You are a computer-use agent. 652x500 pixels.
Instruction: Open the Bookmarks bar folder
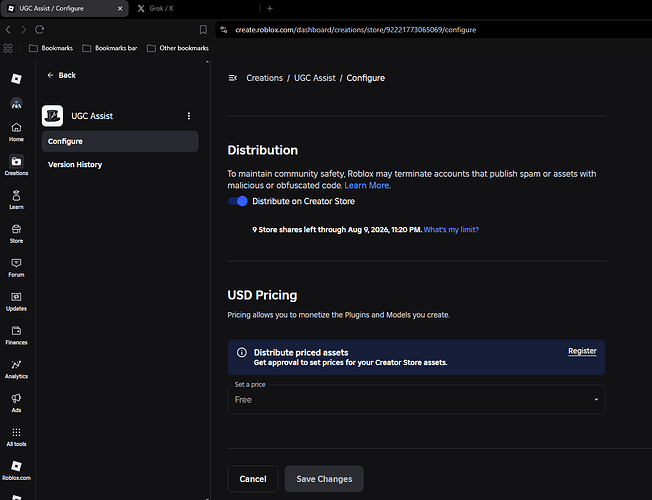coord(110,48)
